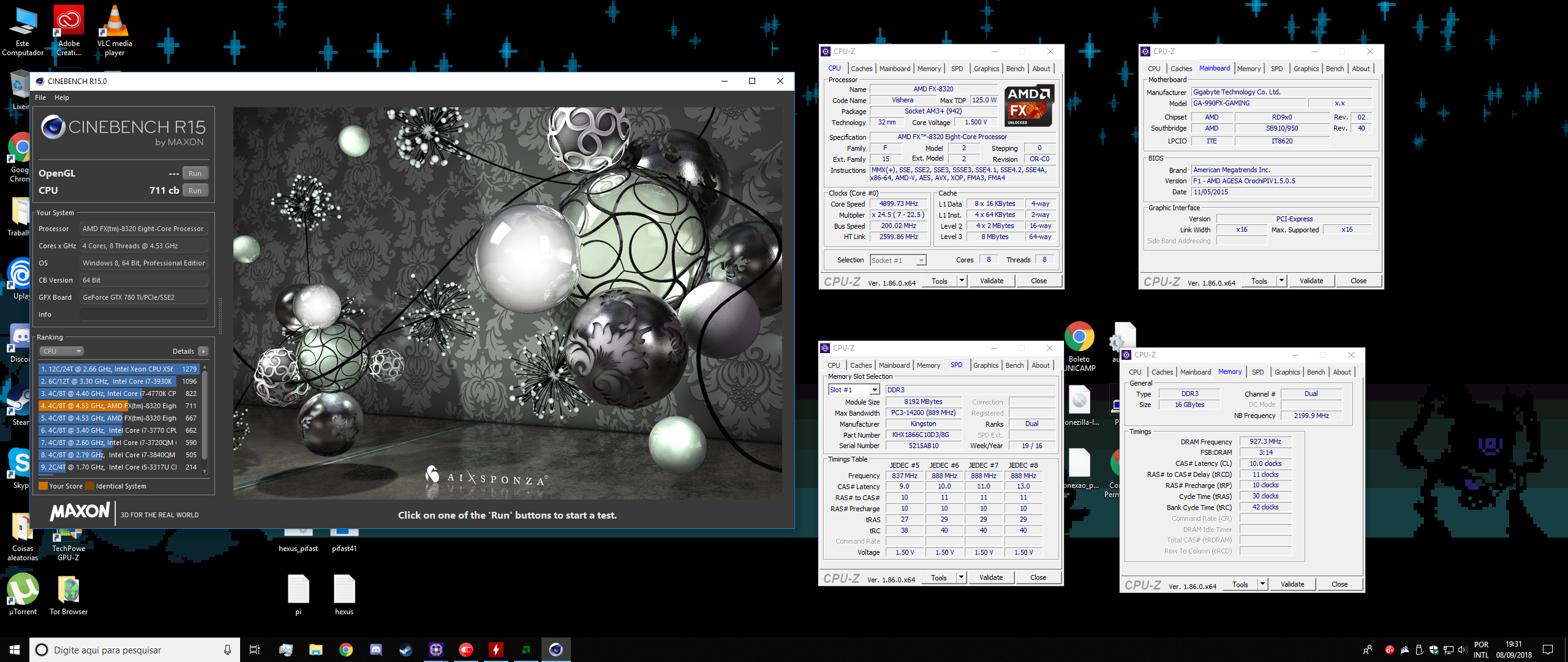Click Validate in the CPU-Z Memory window
Viewport: 1568px width, 662px height.
(1292, 584)
